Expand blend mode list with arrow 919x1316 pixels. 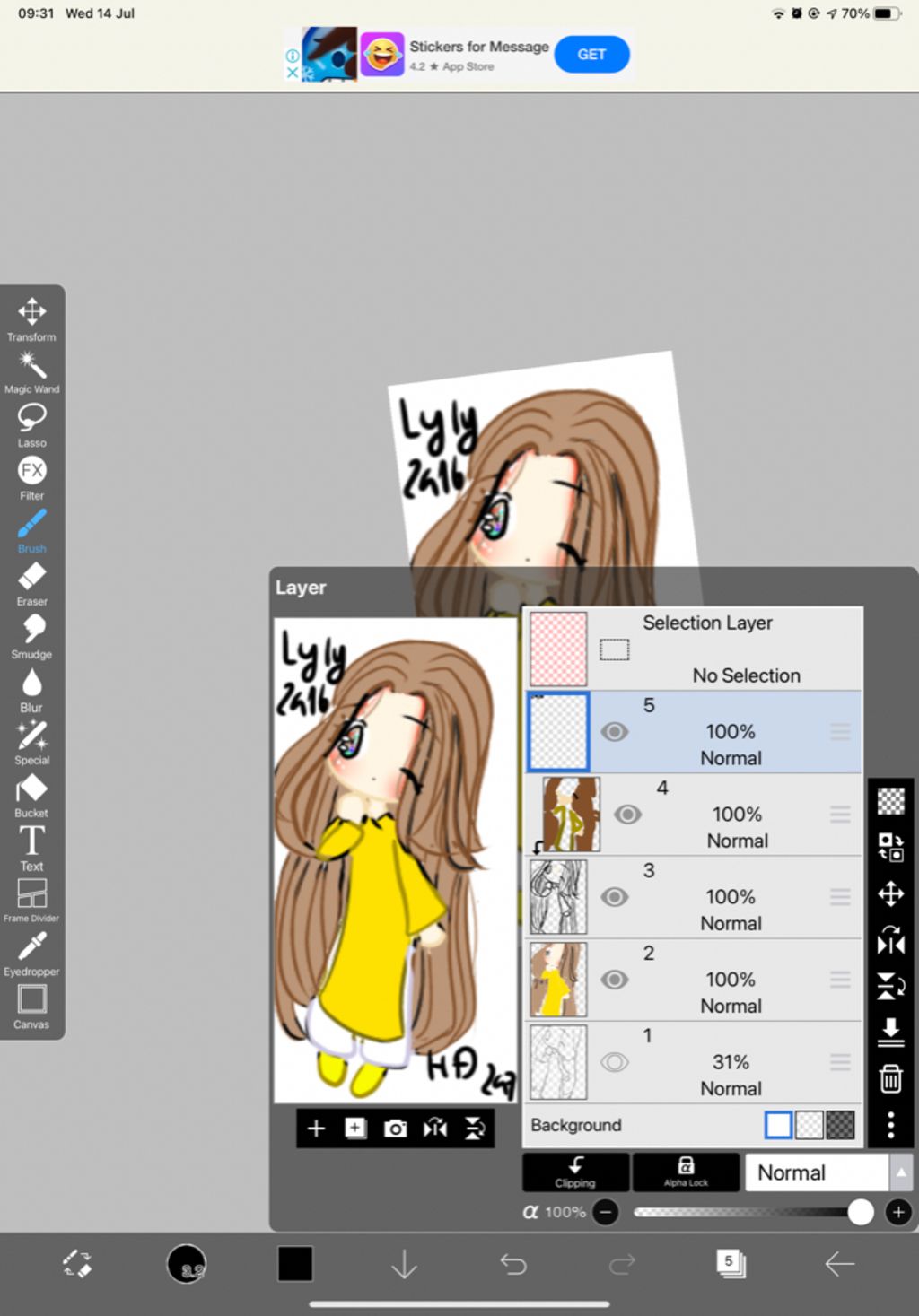coord(901,1172)
